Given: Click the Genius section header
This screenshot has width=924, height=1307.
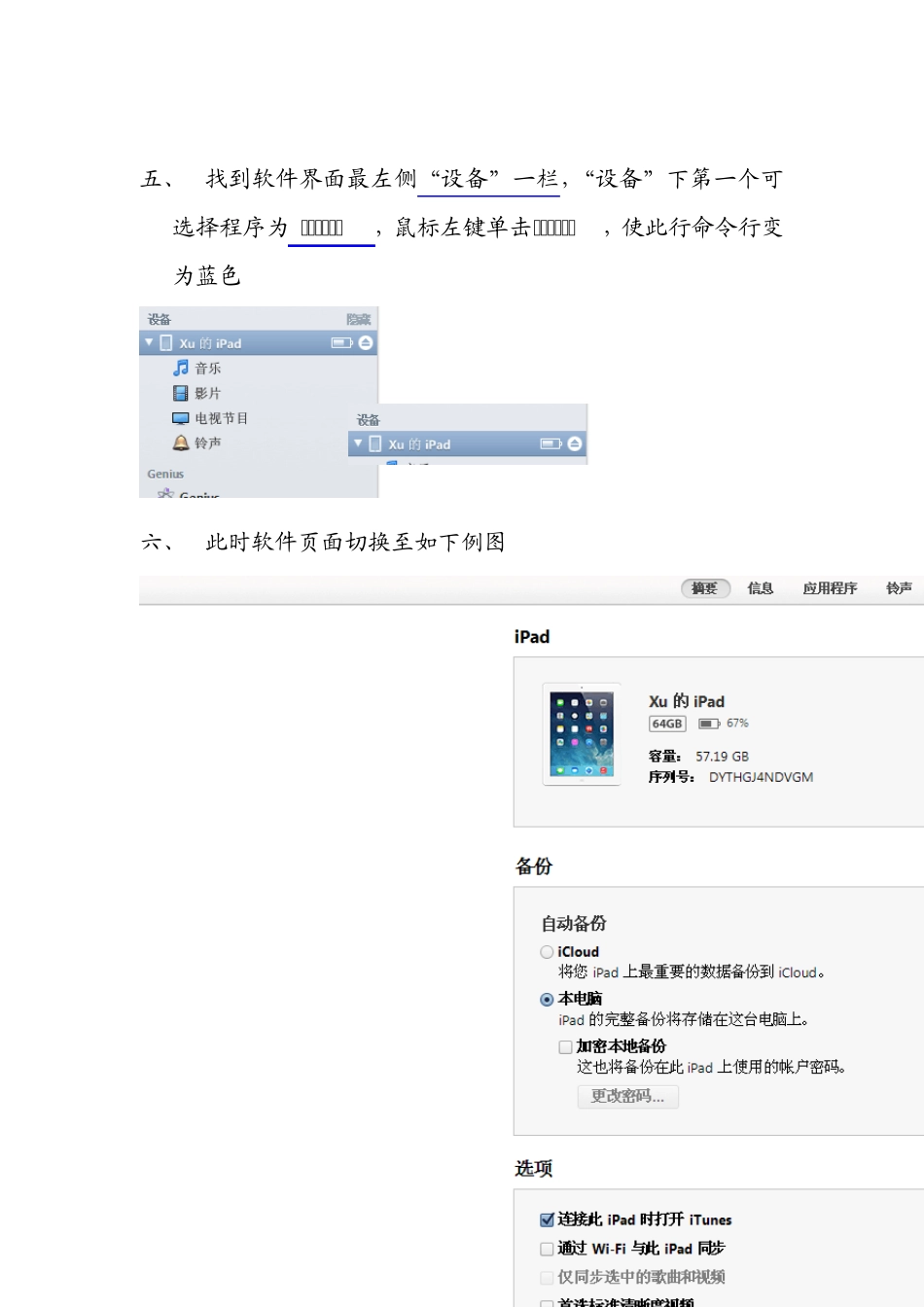Looking at the screenshot, I should coord(165,474).
